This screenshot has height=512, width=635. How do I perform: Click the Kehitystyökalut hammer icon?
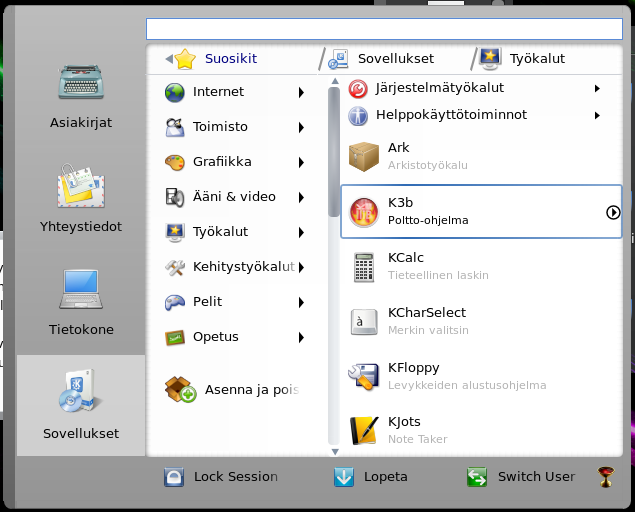[x=175, y=267]
